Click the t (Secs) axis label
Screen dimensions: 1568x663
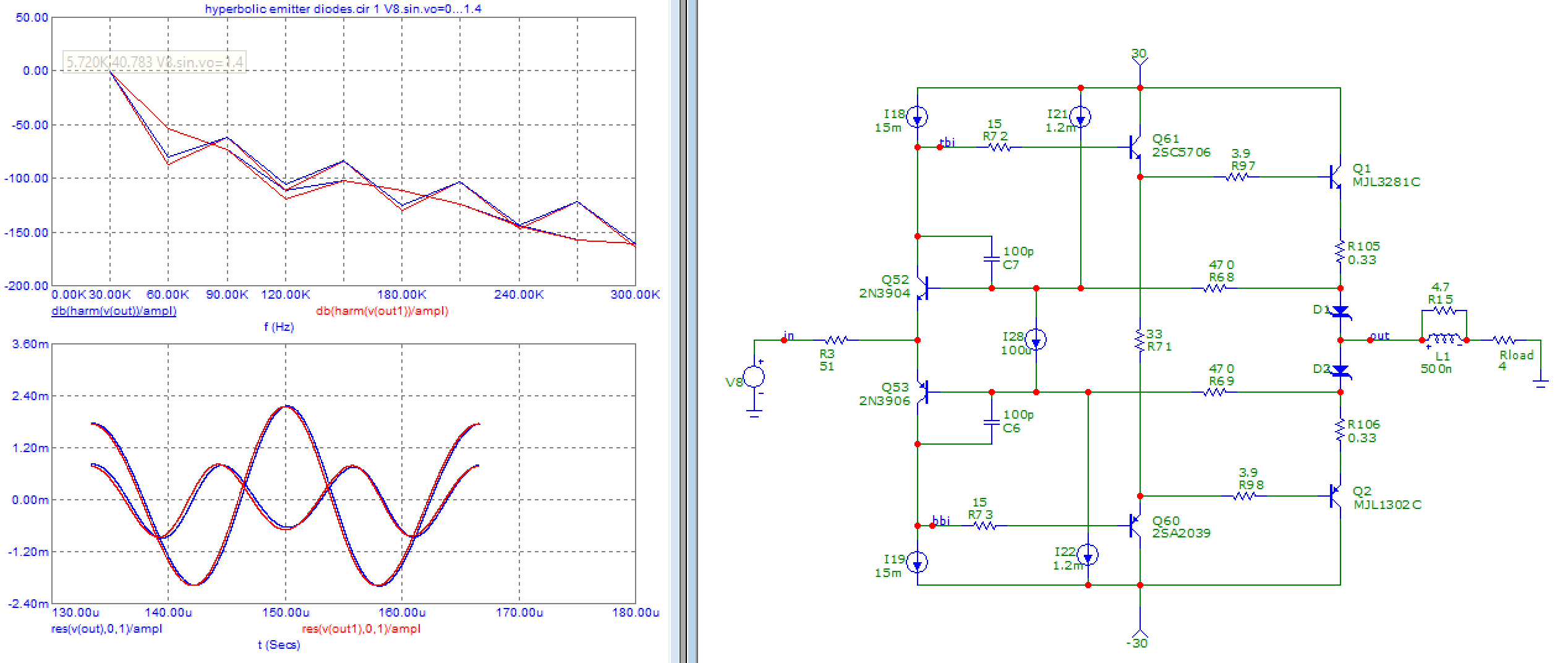[279, 644]
